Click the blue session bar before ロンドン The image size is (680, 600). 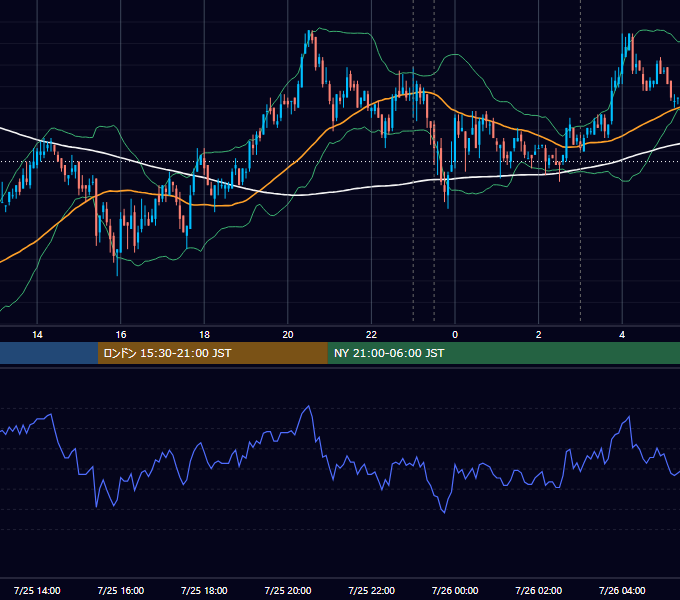click(49, 353)
